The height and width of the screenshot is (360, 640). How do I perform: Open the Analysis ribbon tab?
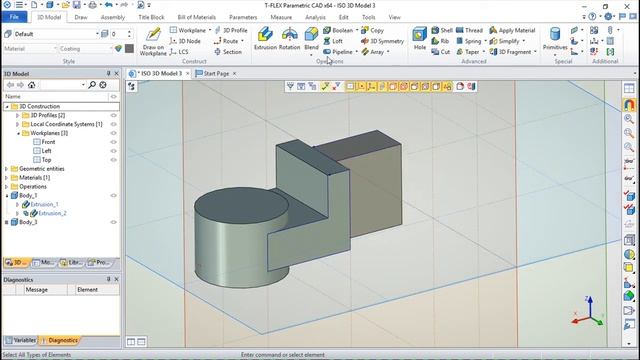315,17
